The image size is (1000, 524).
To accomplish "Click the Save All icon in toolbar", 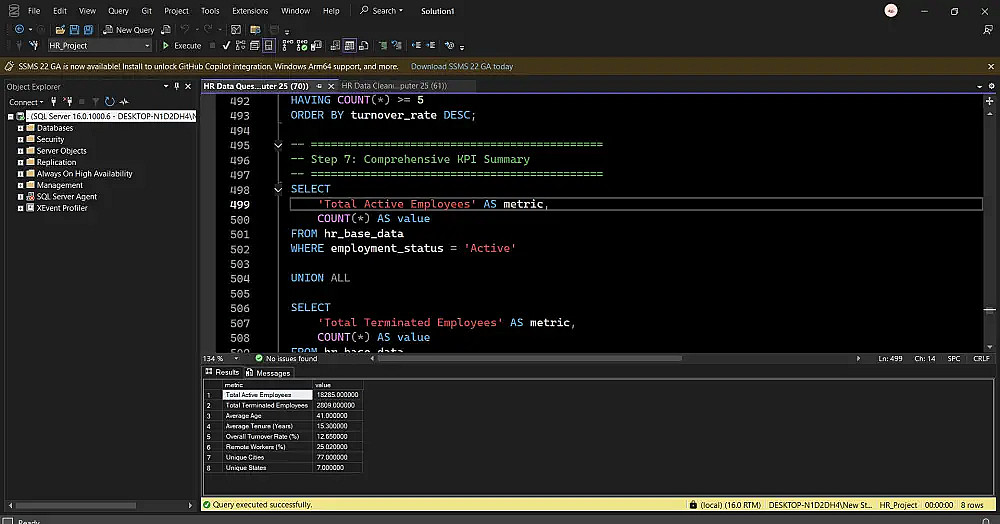I will tap(89, 30).
